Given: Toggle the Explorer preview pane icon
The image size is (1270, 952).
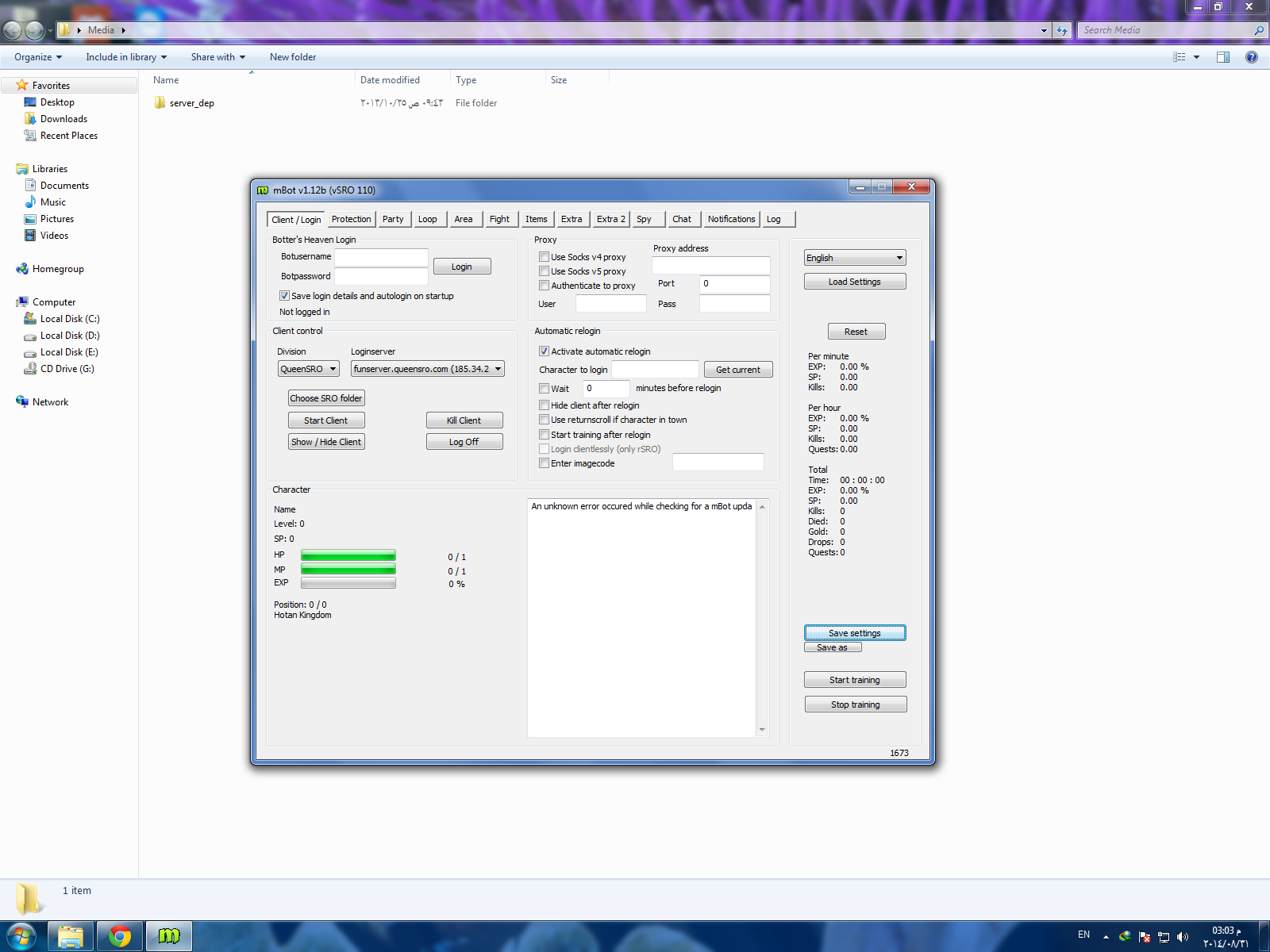Looking at the screenshot, I should tap(1223, 57).
